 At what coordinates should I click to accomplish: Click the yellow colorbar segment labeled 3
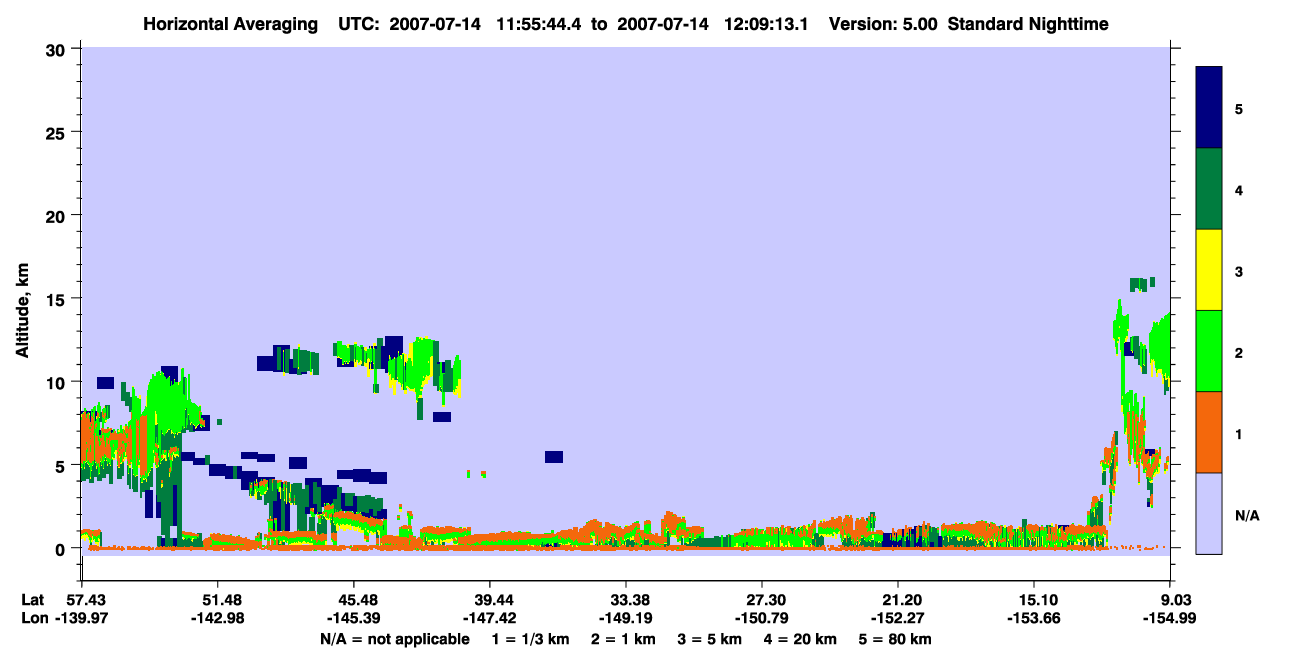[1209, 270]
